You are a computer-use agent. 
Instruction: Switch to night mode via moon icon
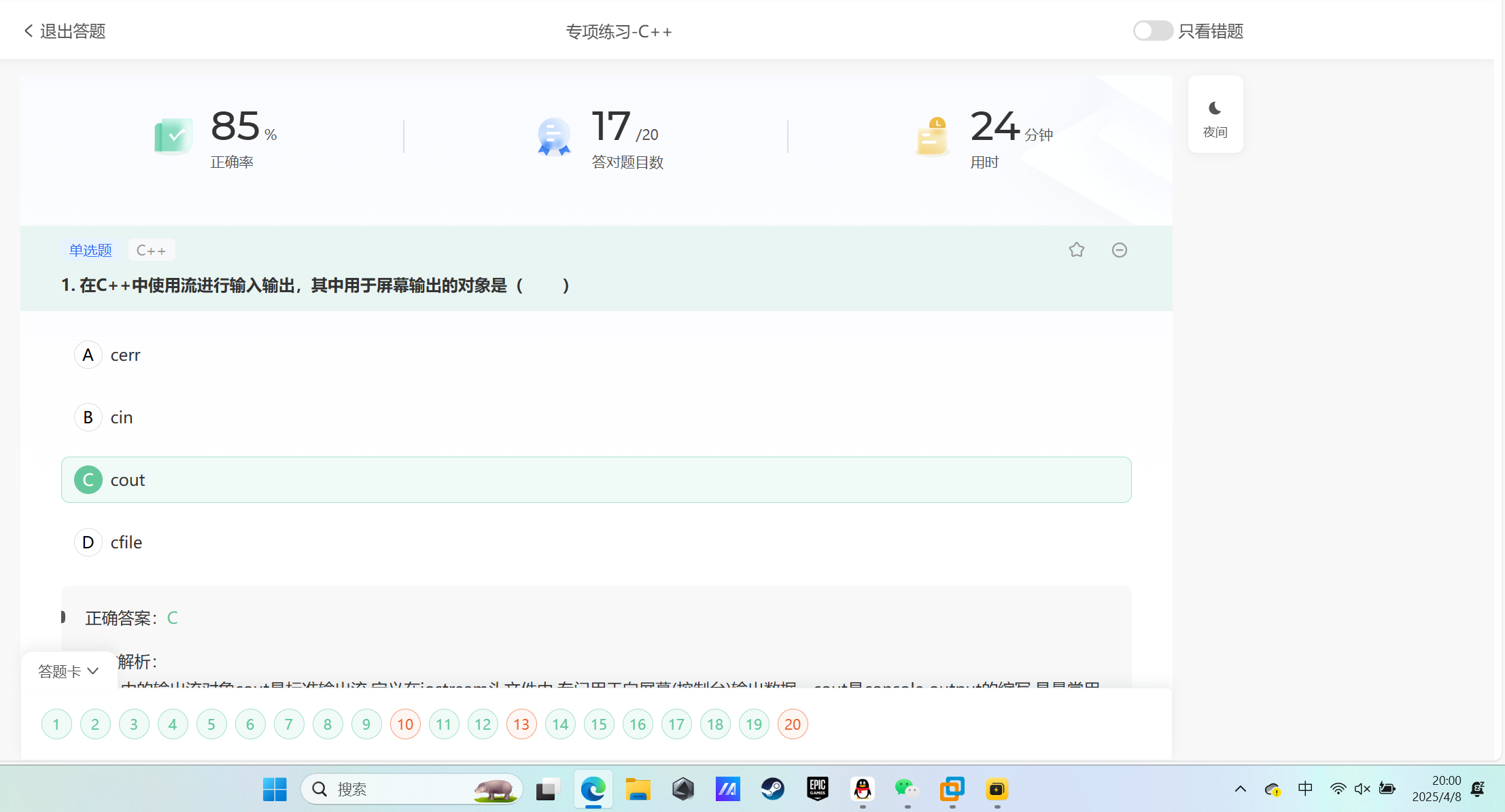click(x=1215, y=114)
